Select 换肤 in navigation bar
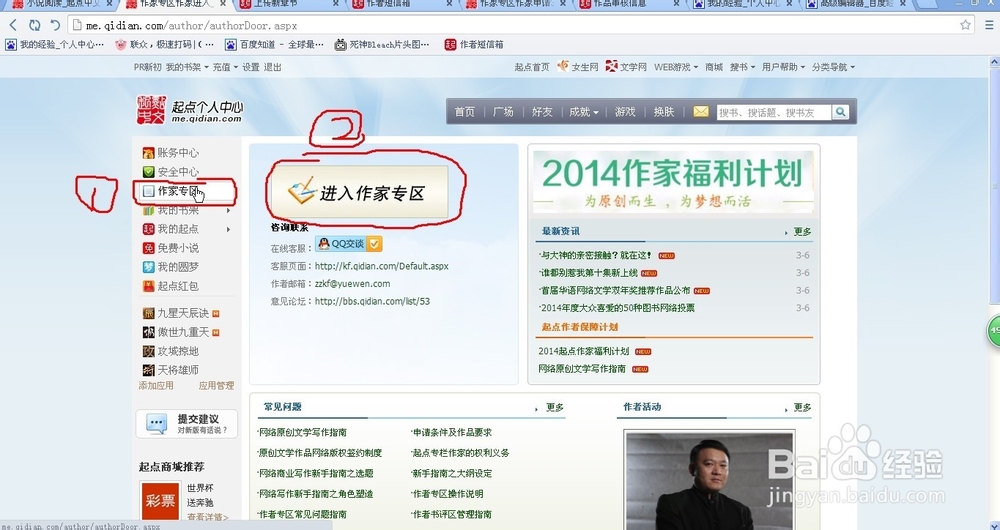This screenshot has width=1000, height=530. 664,112
